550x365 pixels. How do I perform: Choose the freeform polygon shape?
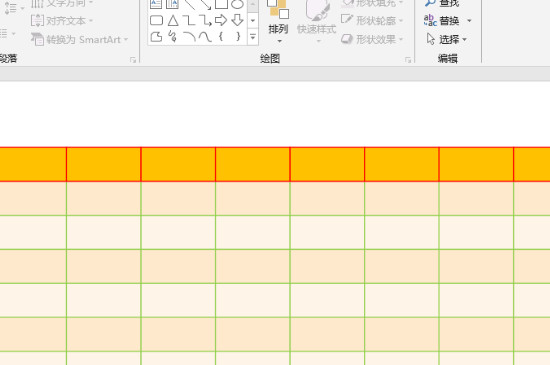click(x=156, y=36)
